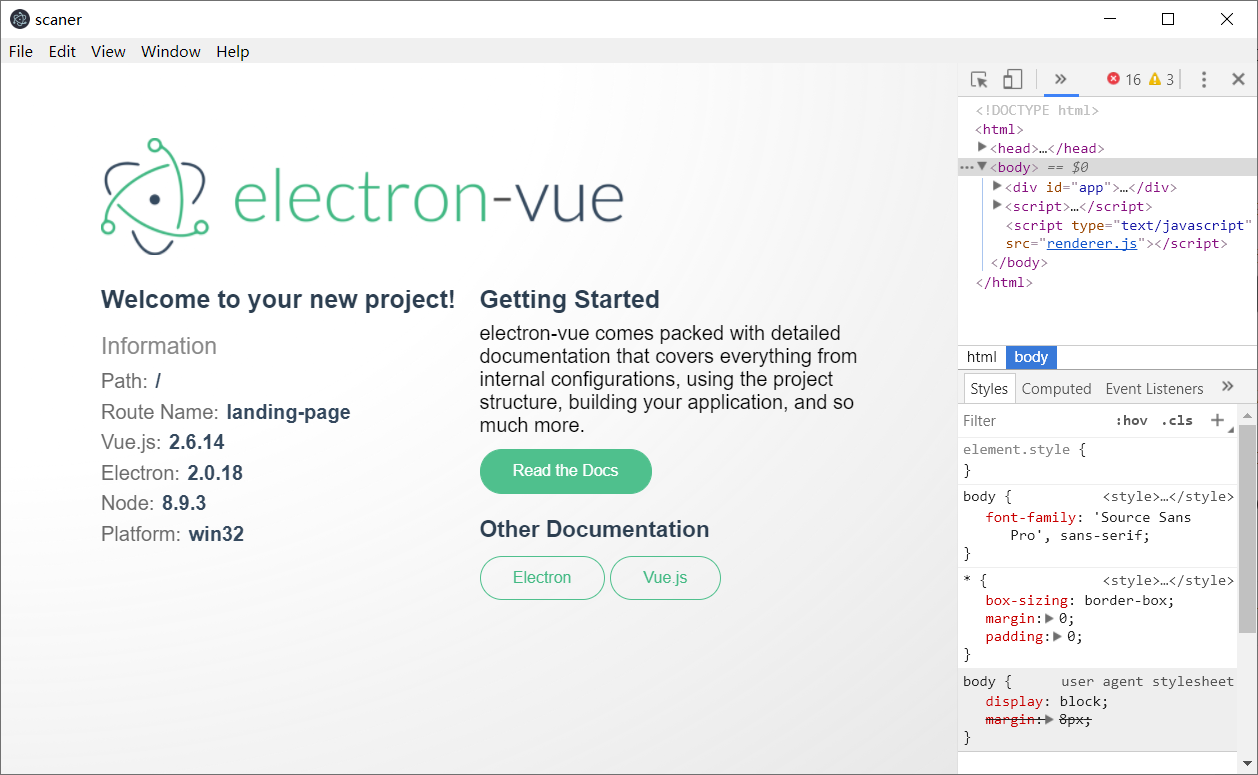Click the styles pane vertical scrollbar
Screen dimensions: 1258x775
(1247, 529)
